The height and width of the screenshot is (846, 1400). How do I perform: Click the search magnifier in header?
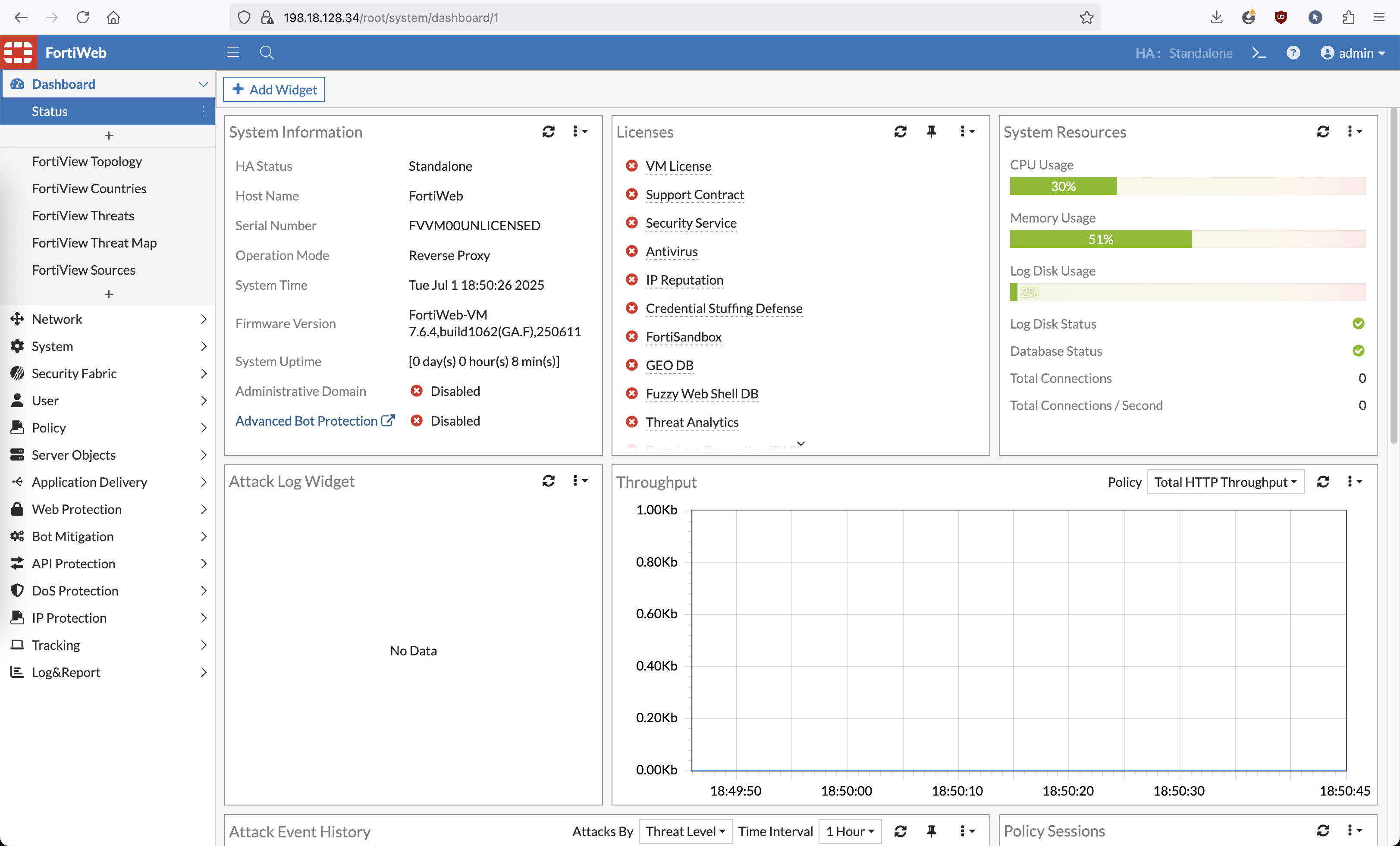click(267, 53)
